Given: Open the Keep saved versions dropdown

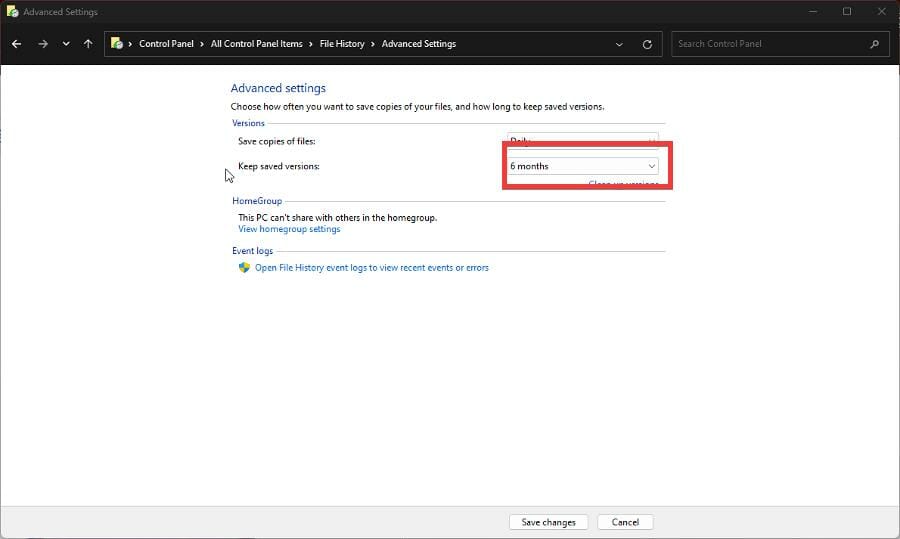Looking at the screenshot, I should pos(582,166).
